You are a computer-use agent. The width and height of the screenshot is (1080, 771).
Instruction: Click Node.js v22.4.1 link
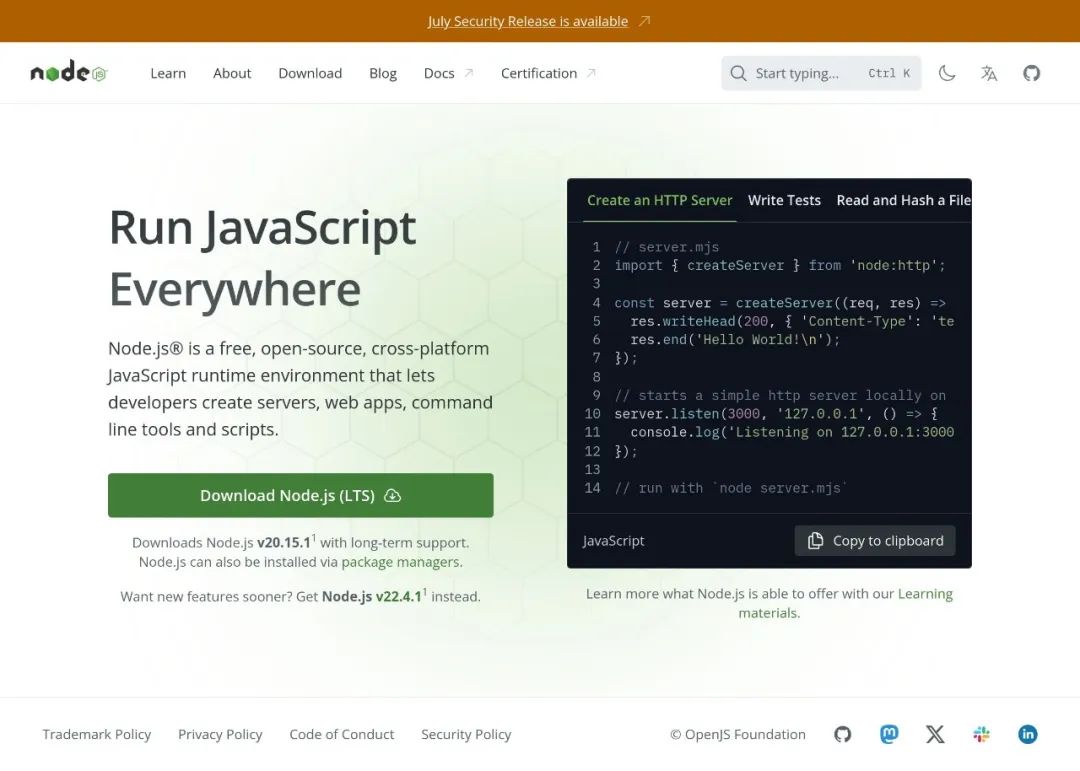[x=372, y=597]
